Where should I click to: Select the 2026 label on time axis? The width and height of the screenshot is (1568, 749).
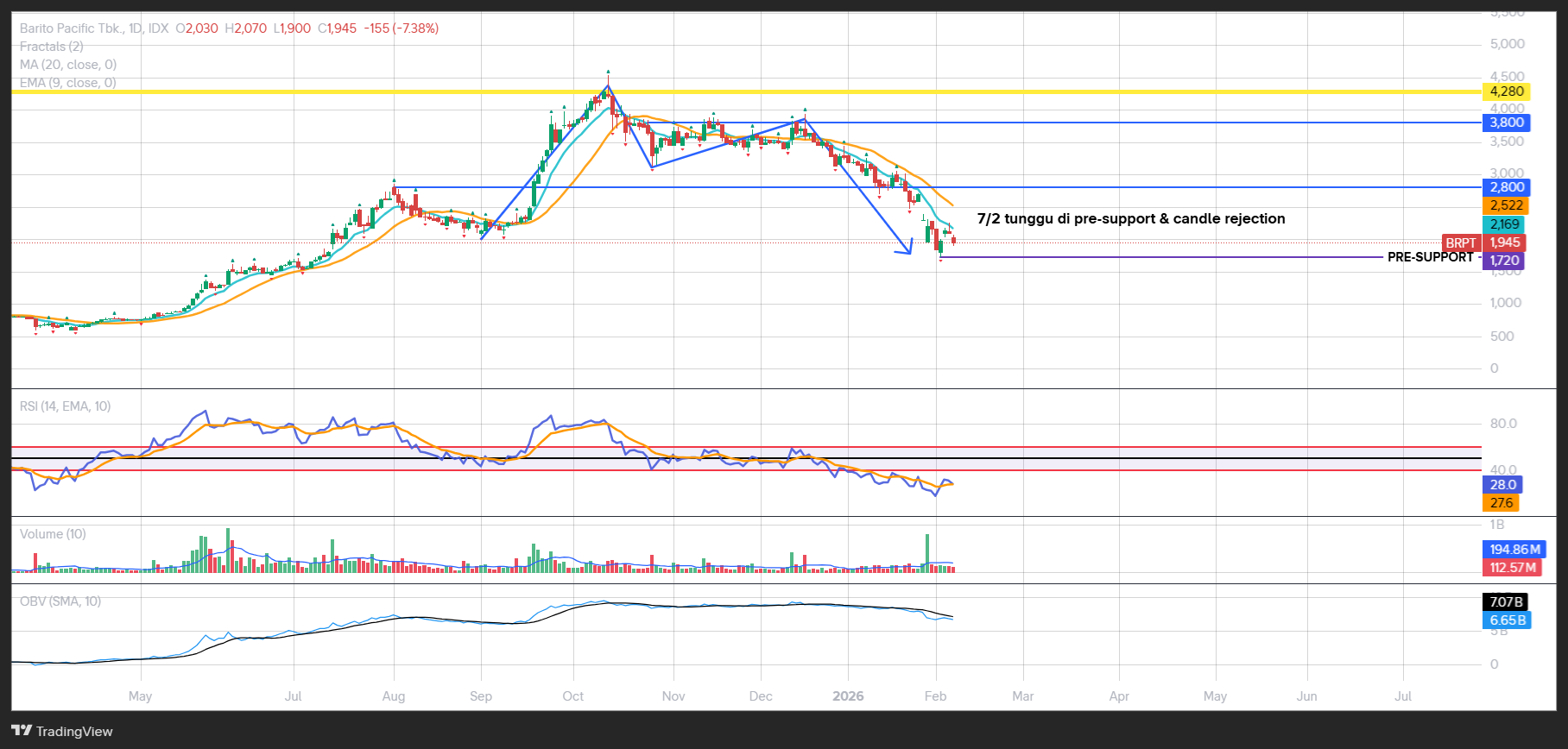coord(848,696)
